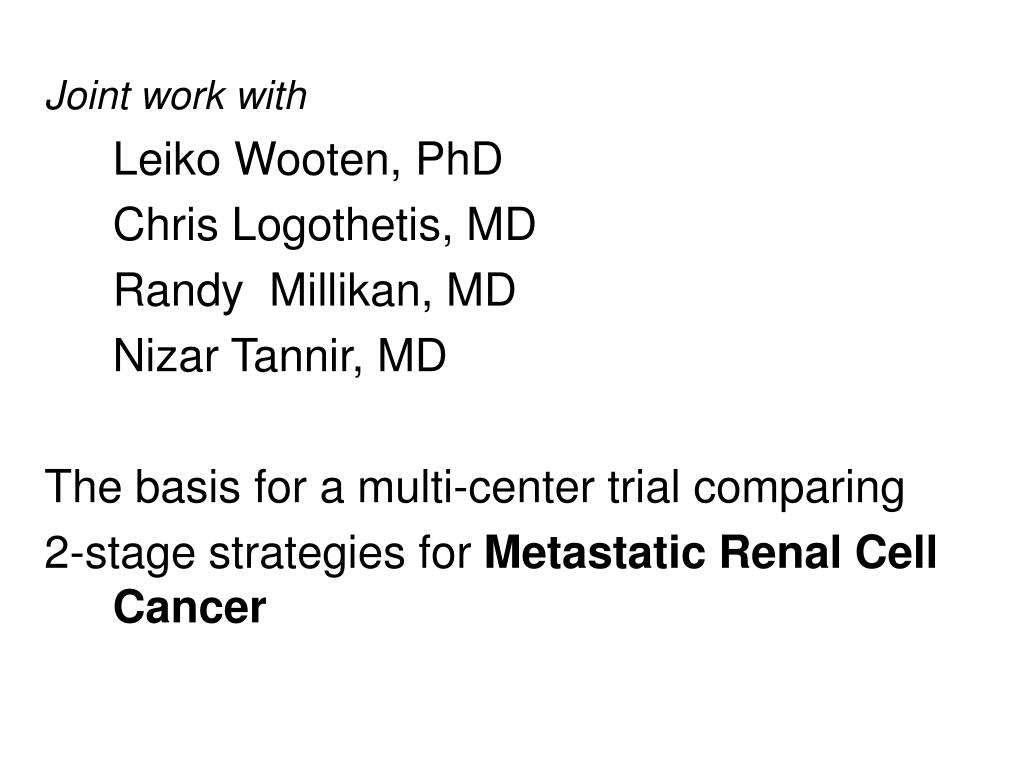Screen dimensions: 1024x768
Task: Click 'PhD' after Leiko Wooten
Action: tap(458, 159)
